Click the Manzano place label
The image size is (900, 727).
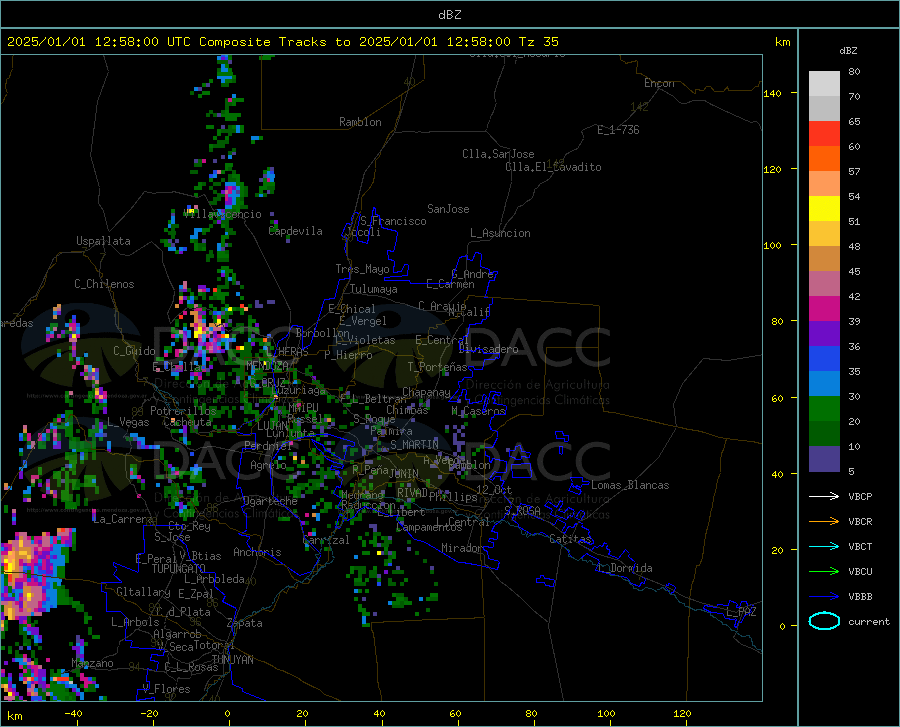92,663
